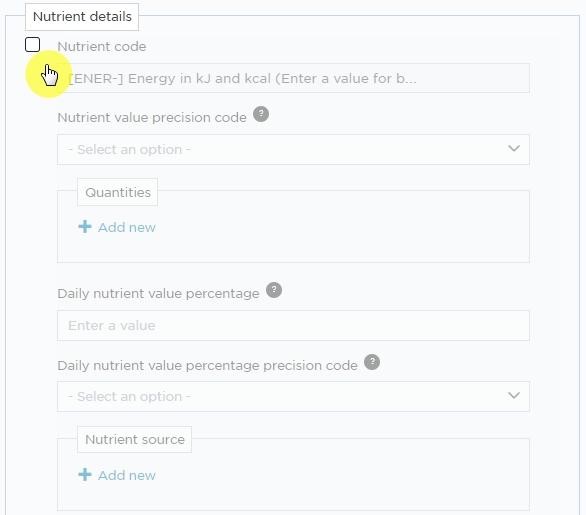Click the Nutrient code label
This screenshot has width=586, height=515.
click(x=102, y=47)
